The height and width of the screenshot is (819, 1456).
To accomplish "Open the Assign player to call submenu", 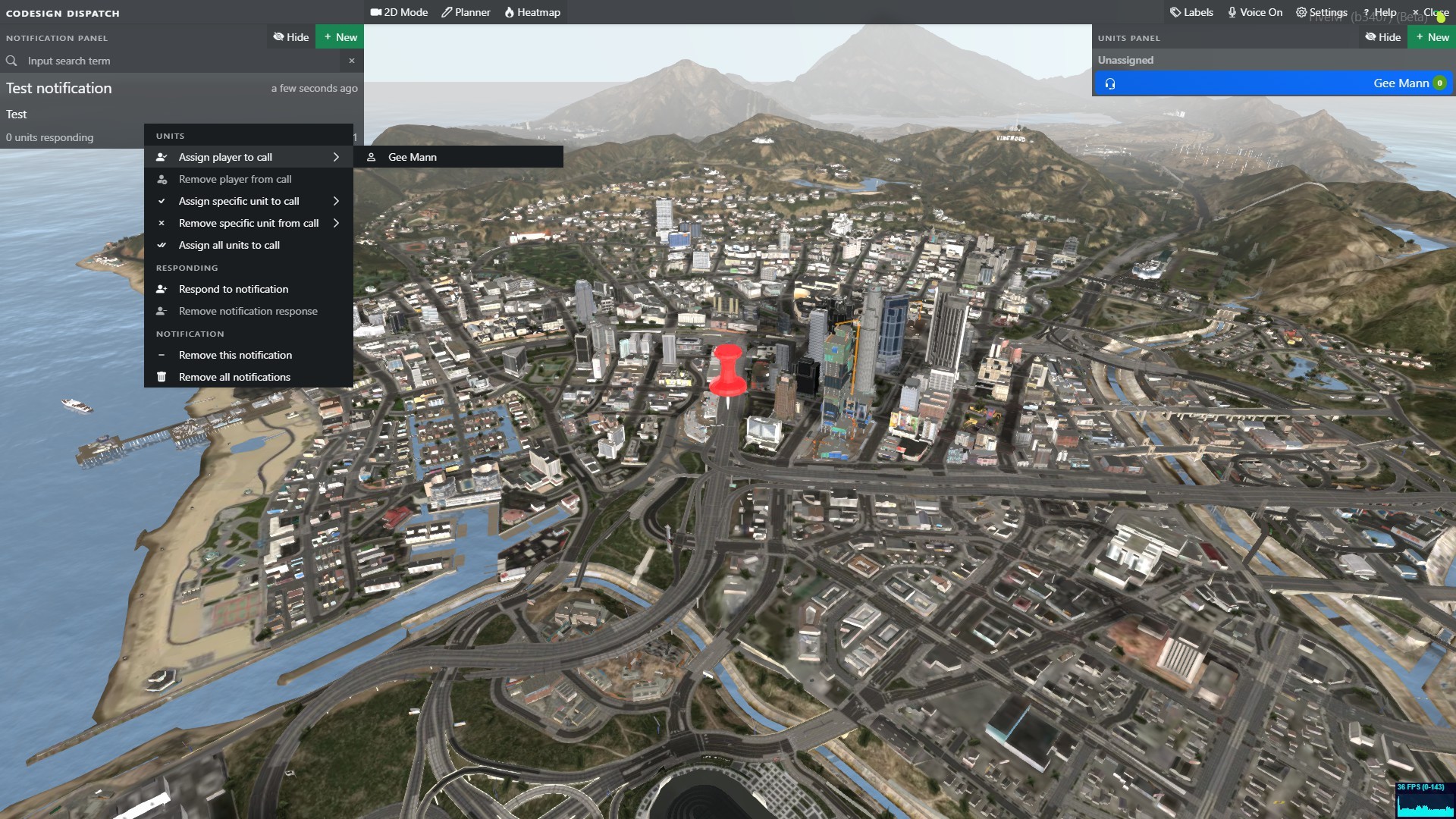I will click(x=226, y=157).
